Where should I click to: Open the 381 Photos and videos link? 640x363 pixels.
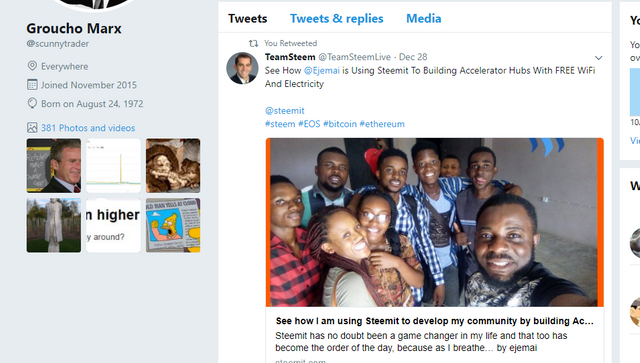tap(88, 128)
